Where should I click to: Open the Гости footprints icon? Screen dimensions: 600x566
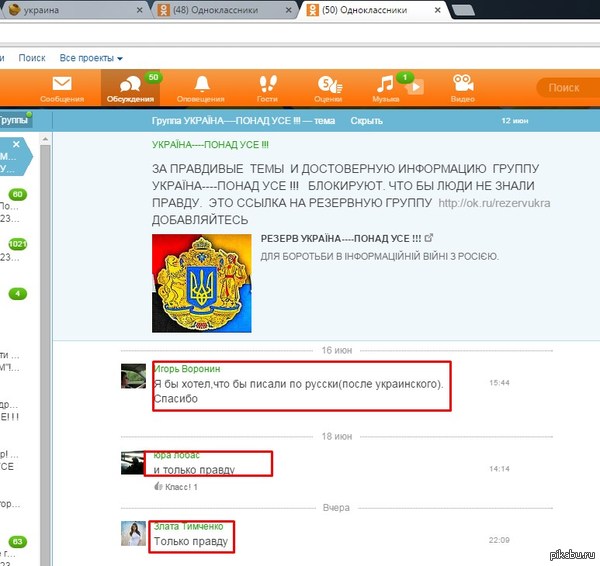point(266,88)
